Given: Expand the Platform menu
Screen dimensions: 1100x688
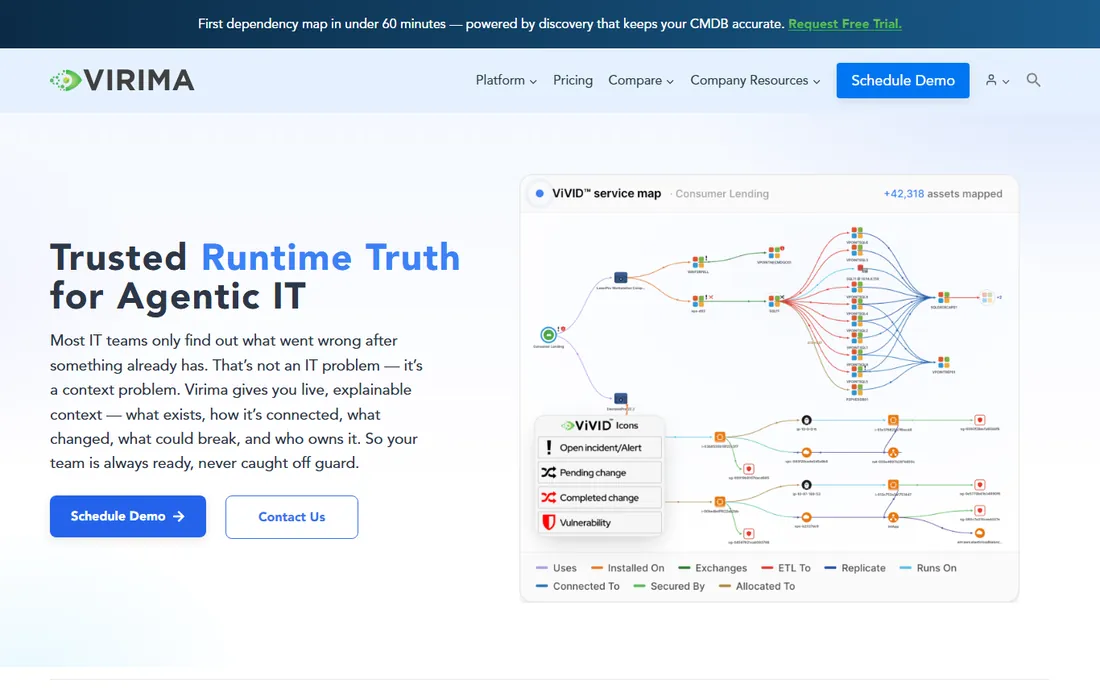Looking at the screenshot, I should tap(506, 80).
